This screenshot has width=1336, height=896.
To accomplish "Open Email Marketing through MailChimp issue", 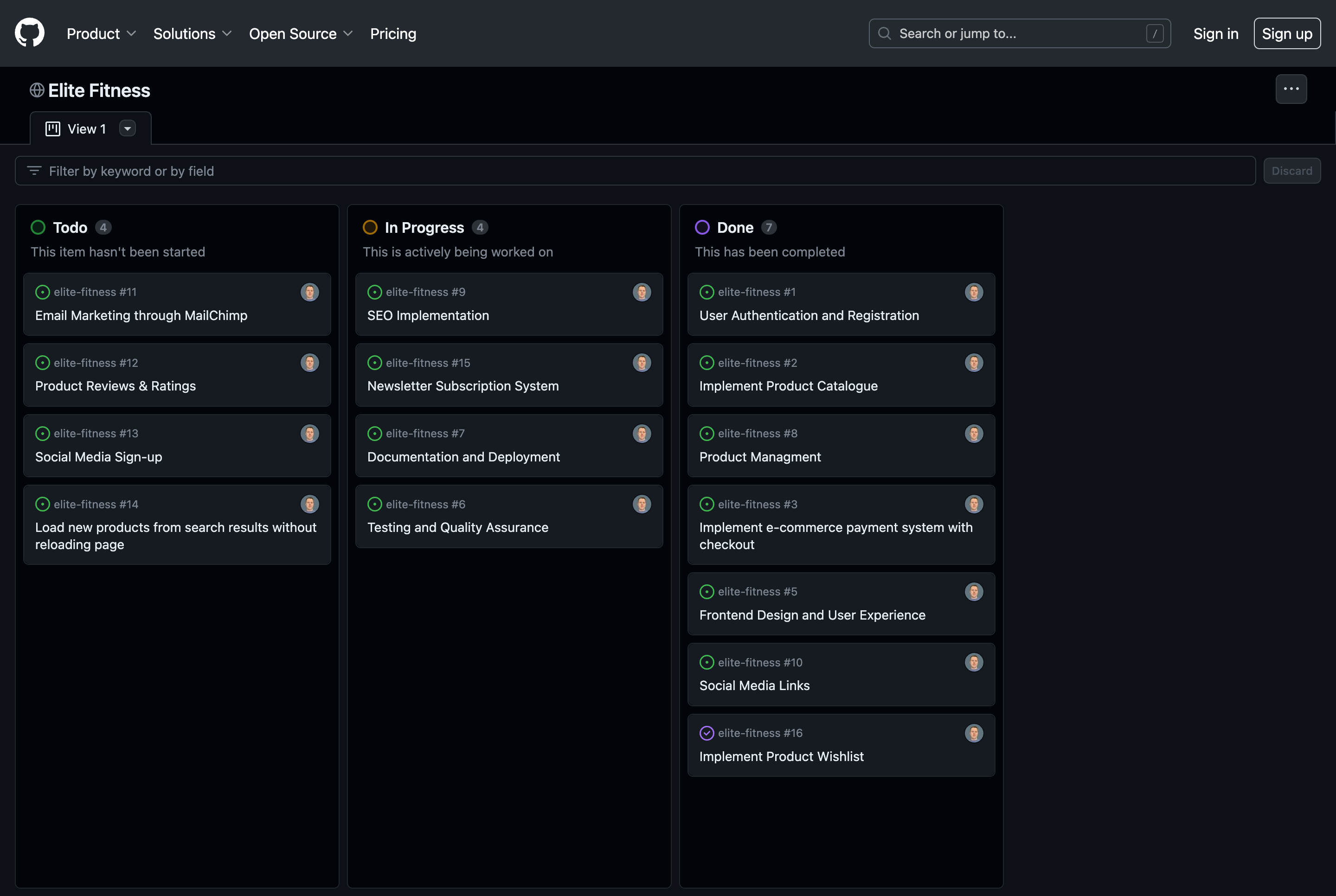I will coord(141,315).
